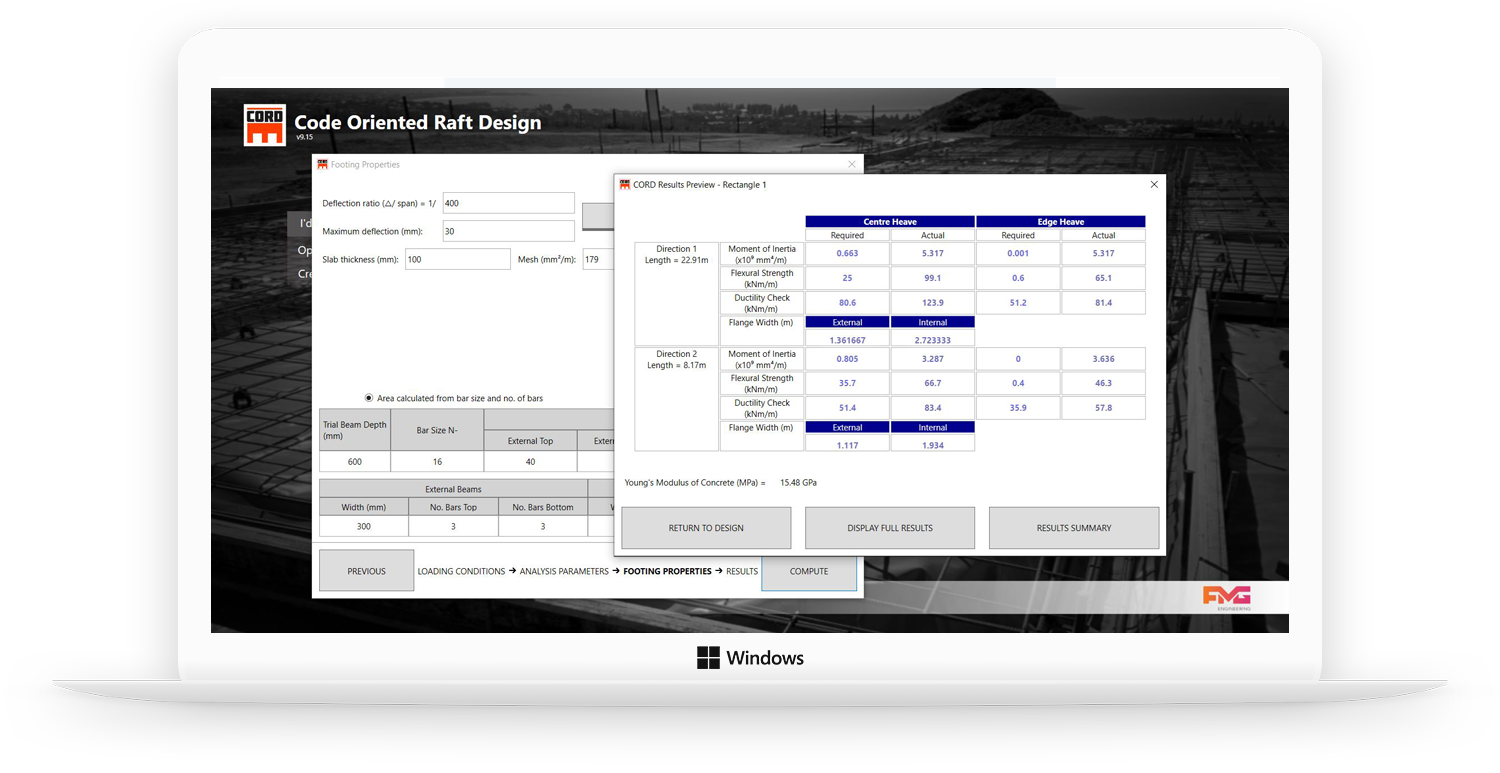Image resolution: width=1500 pixels, height=773 pixels.
Task: Click the flexural strength value 99.1
Action: [933, 278]
